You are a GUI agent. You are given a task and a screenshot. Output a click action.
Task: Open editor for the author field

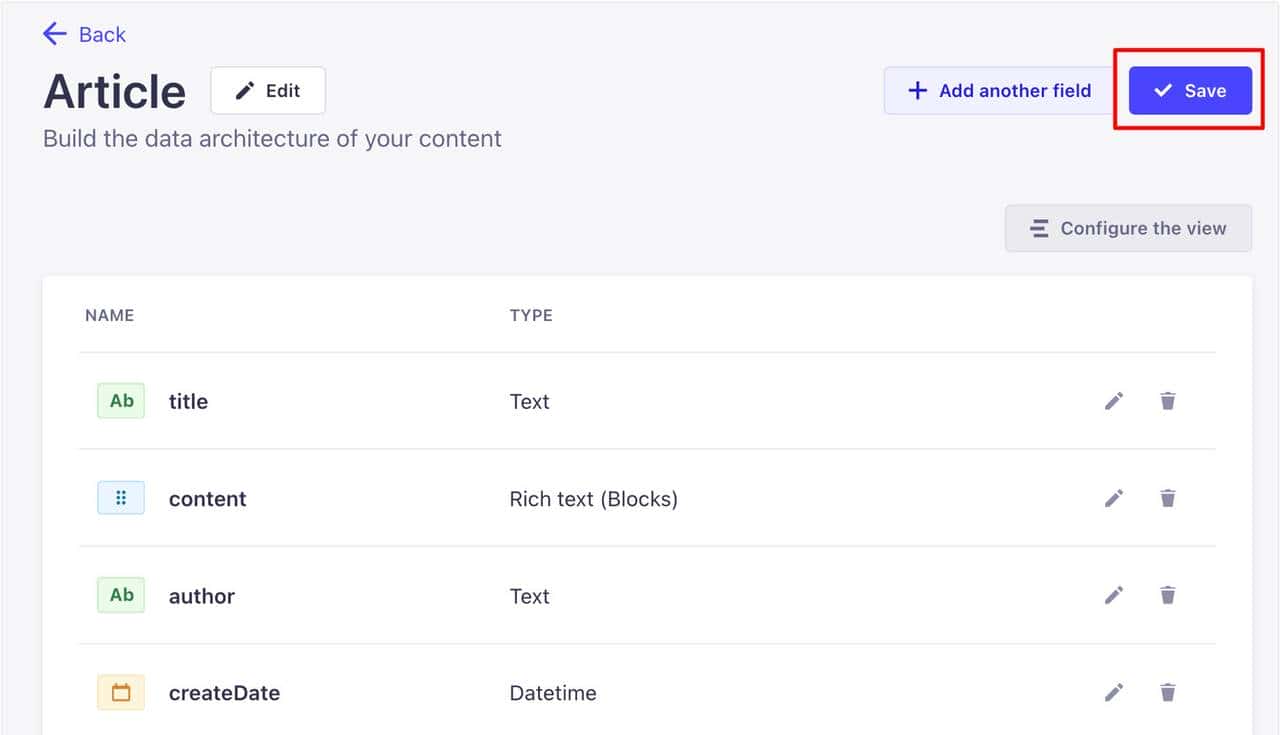pyautogui.click(x=1114, y=595)
